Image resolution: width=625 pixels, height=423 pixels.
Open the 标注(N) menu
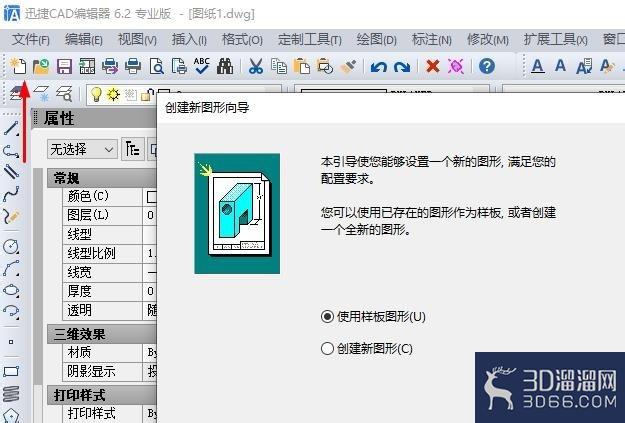(432, 40)
